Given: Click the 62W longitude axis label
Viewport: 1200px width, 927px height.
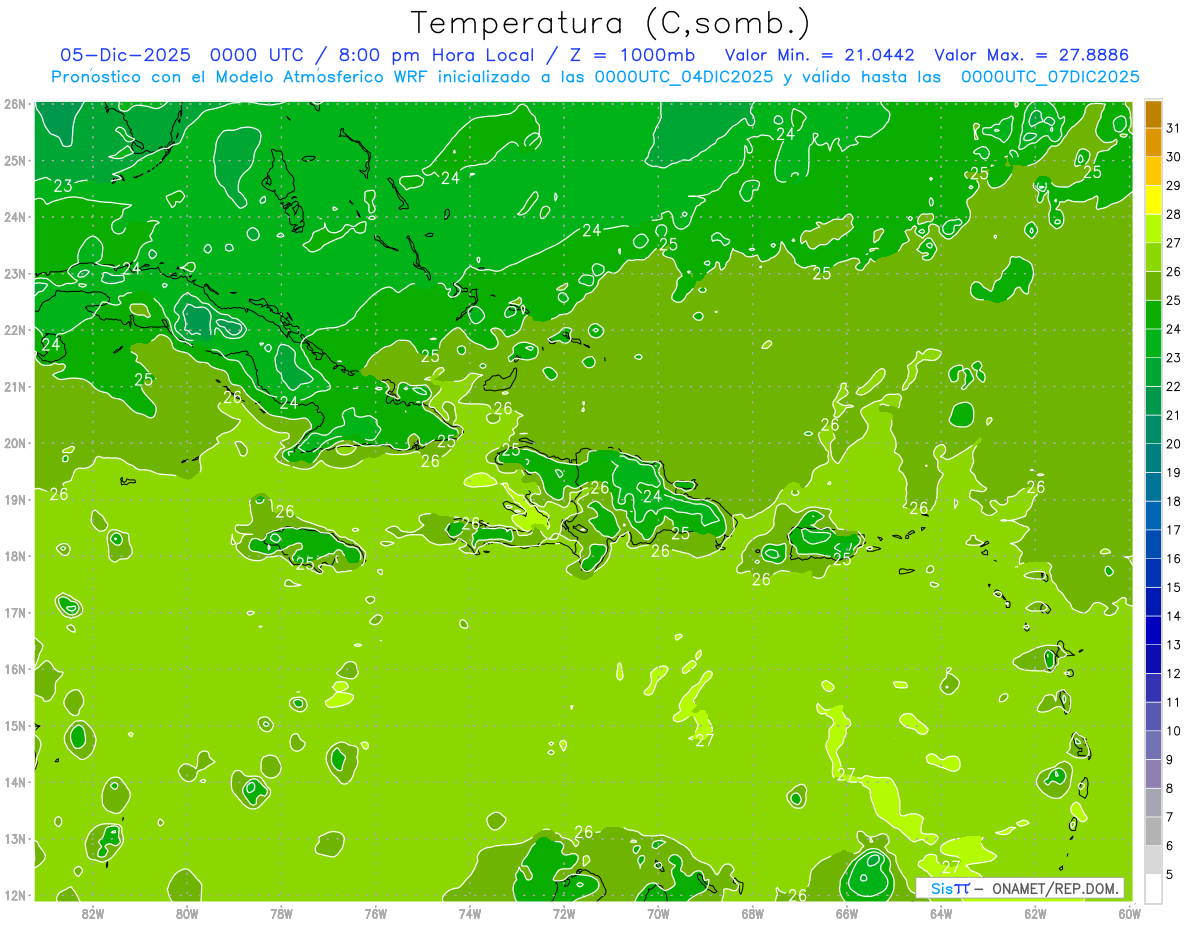Looking at the screenshot, I should click(x=1035, y=913).
